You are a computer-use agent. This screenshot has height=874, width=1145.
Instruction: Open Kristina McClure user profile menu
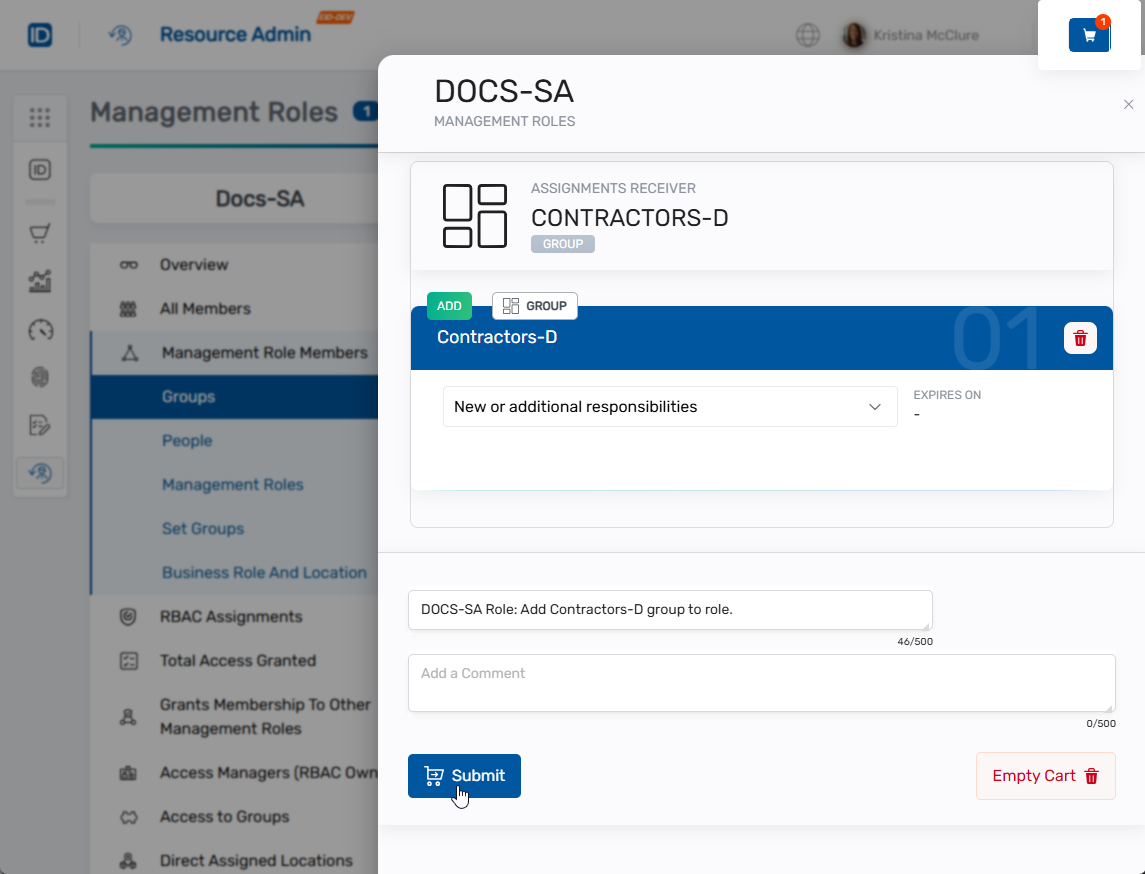point(911,35)
